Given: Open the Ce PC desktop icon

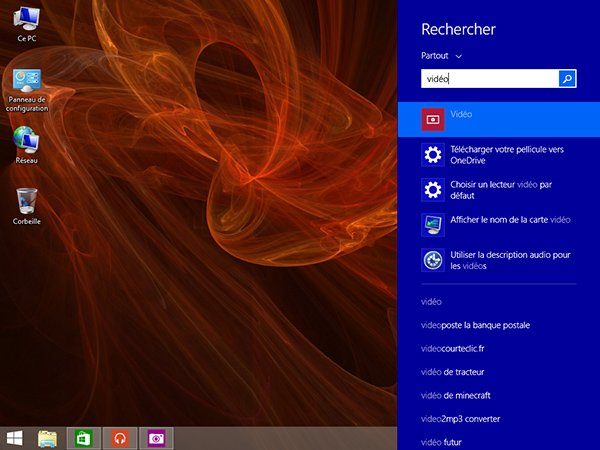Looking at the screenshot, I should pos(26,24).
